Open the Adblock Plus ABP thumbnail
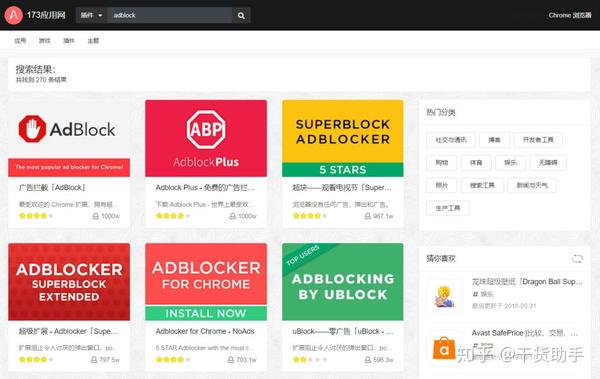 206,138
